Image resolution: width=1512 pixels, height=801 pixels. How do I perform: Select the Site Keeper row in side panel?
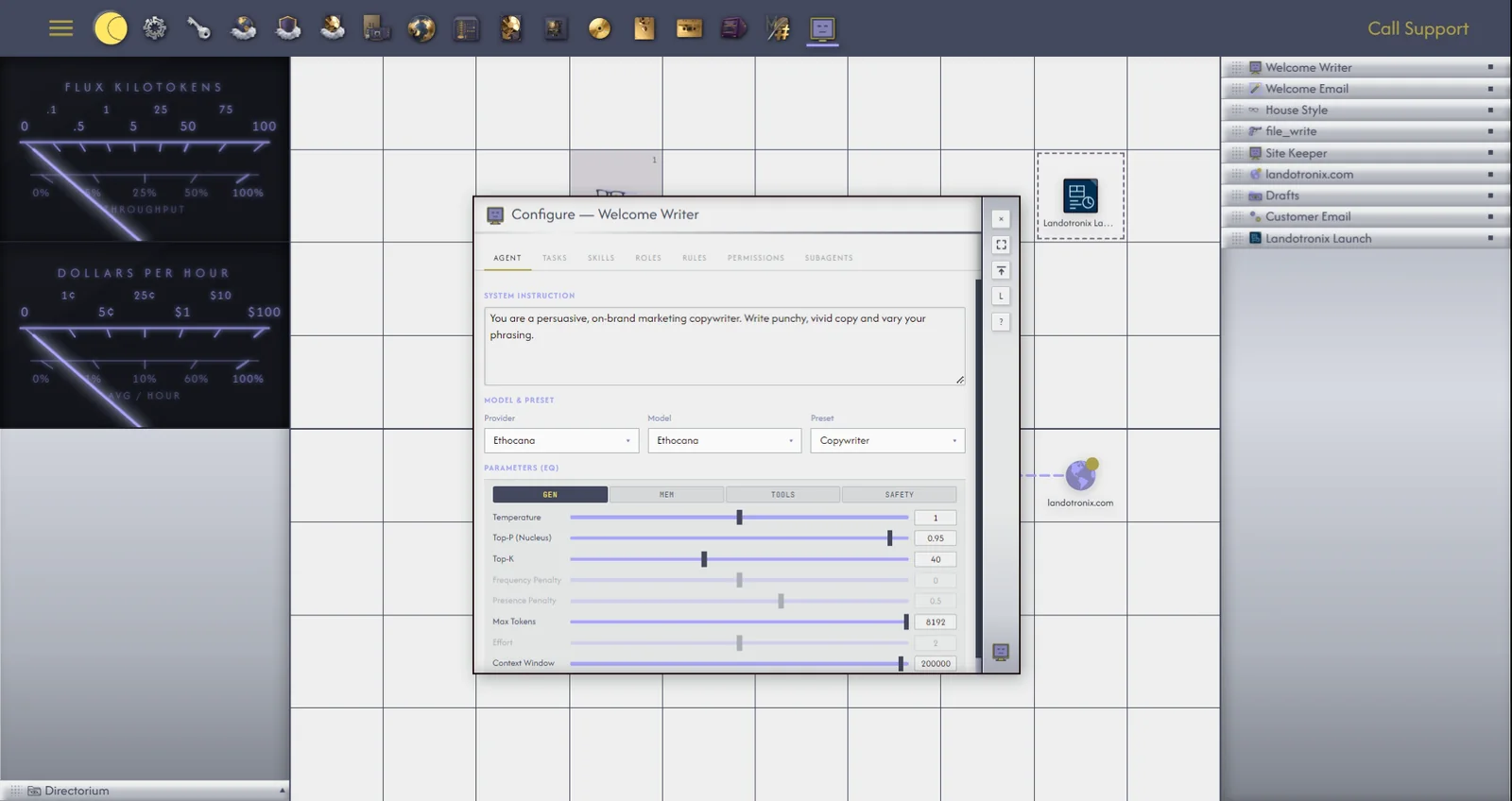click(x=1364, y=153)
